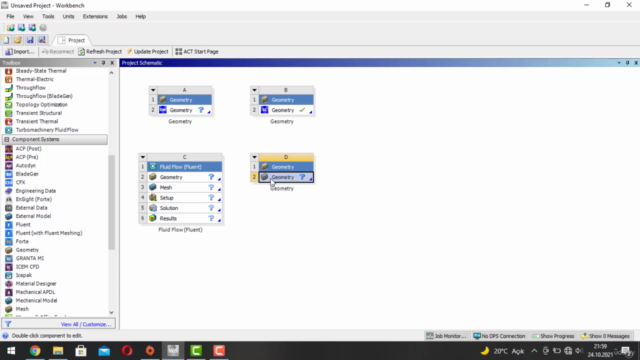640x360 pixels.
Task: Select Material Designer icon
Action: tap(9, 284)
